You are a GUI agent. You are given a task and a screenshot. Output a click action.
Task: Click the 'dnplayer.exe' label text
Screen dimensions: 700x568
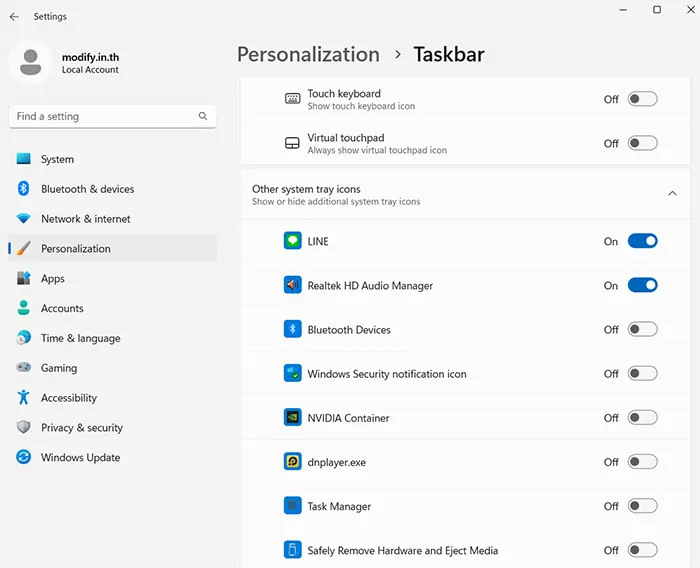coord(337,463)
